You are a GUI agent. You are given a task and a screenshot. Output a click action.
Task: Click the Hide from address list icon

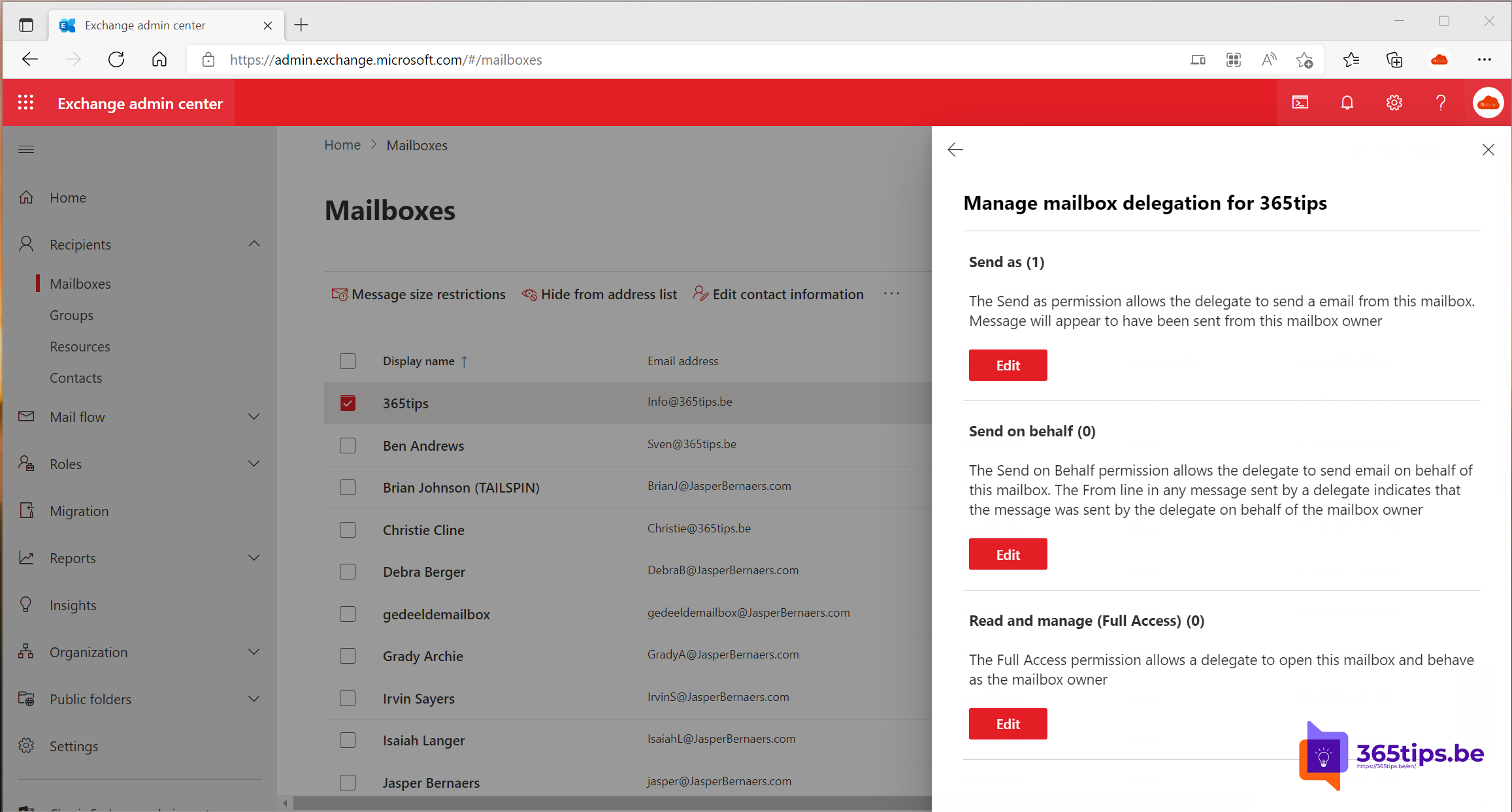point(530,294)
